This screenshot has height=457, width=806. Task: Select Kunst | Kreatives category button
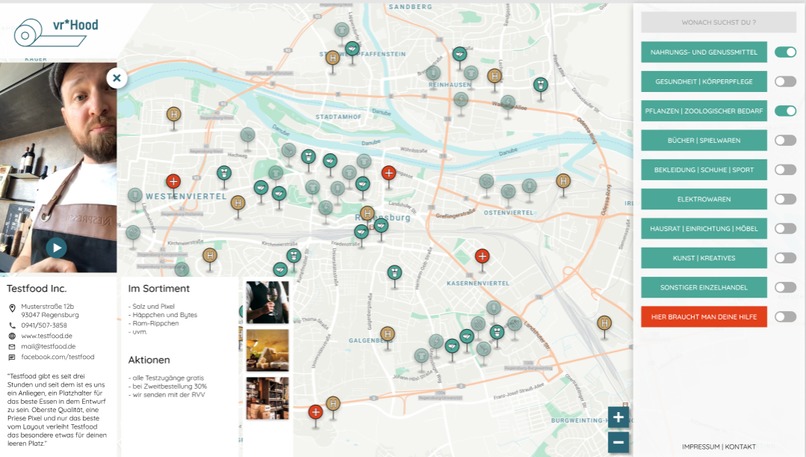click(704, 258)
